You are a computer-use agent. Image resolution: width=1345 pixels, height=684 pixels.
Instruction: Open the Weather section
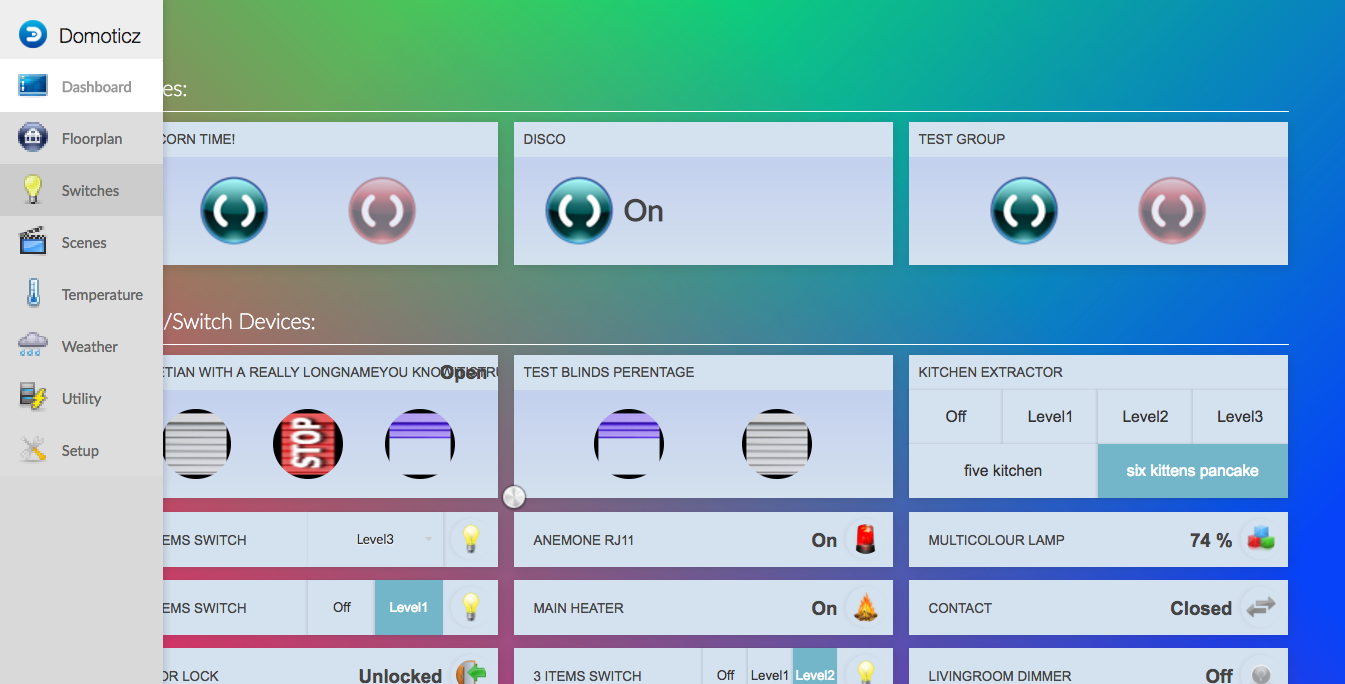[81, 347]
